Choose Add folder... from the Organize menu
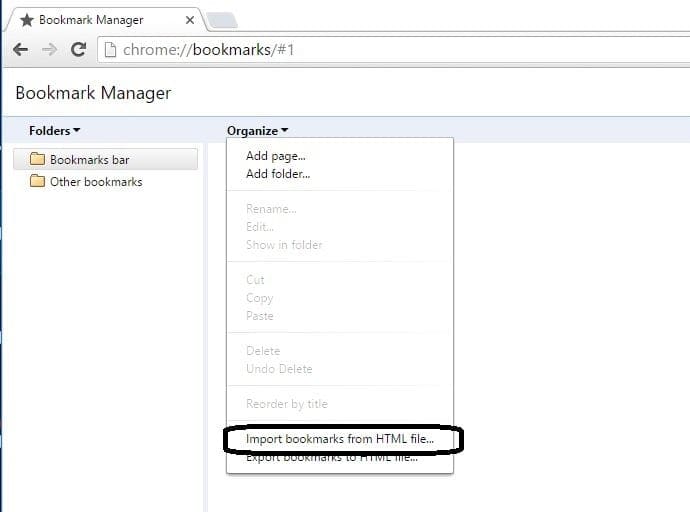The image size is (690, 512). pyautogui.click(x=278, y=174)
